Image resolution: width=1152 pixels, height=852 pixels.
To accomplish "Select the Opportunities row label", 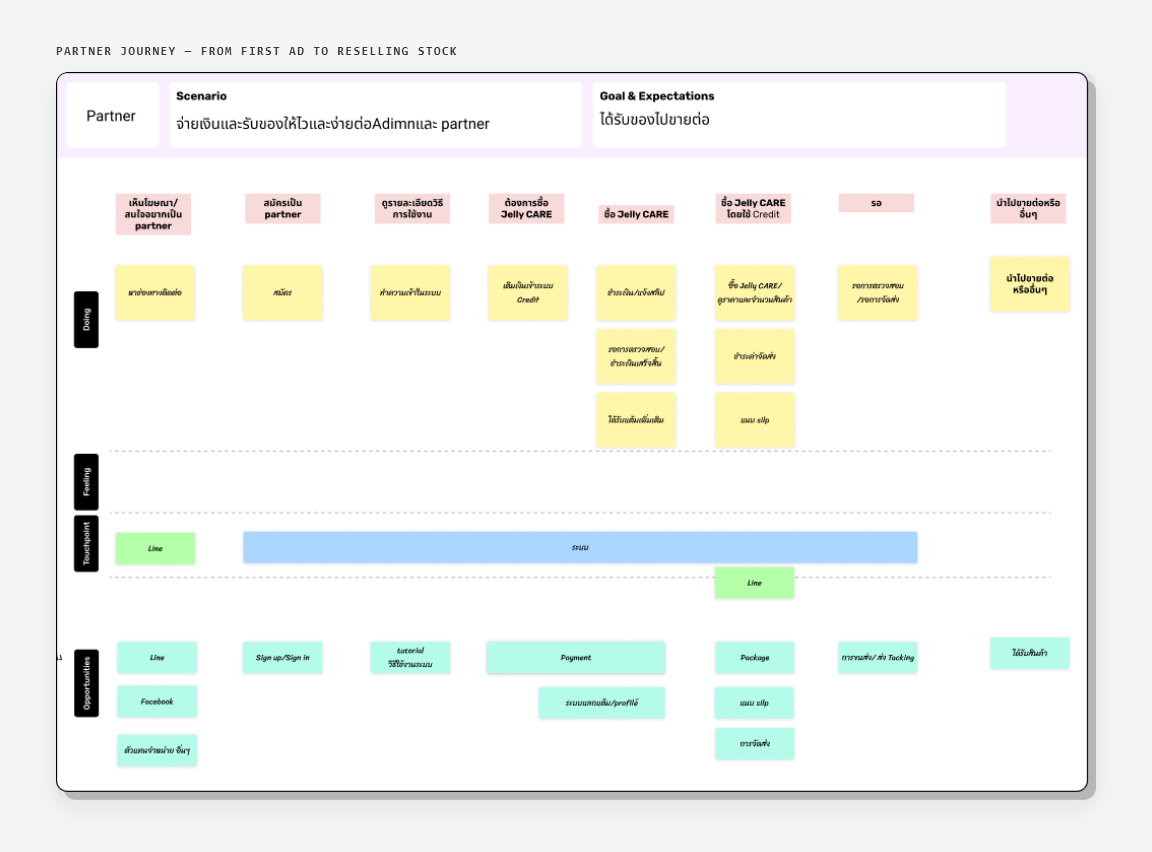I will 86,683.
